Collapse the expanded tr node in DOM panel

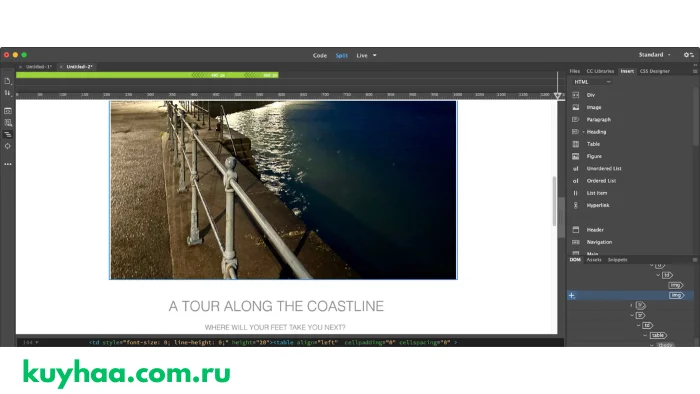pyautogui.click(x=632, y=315)
